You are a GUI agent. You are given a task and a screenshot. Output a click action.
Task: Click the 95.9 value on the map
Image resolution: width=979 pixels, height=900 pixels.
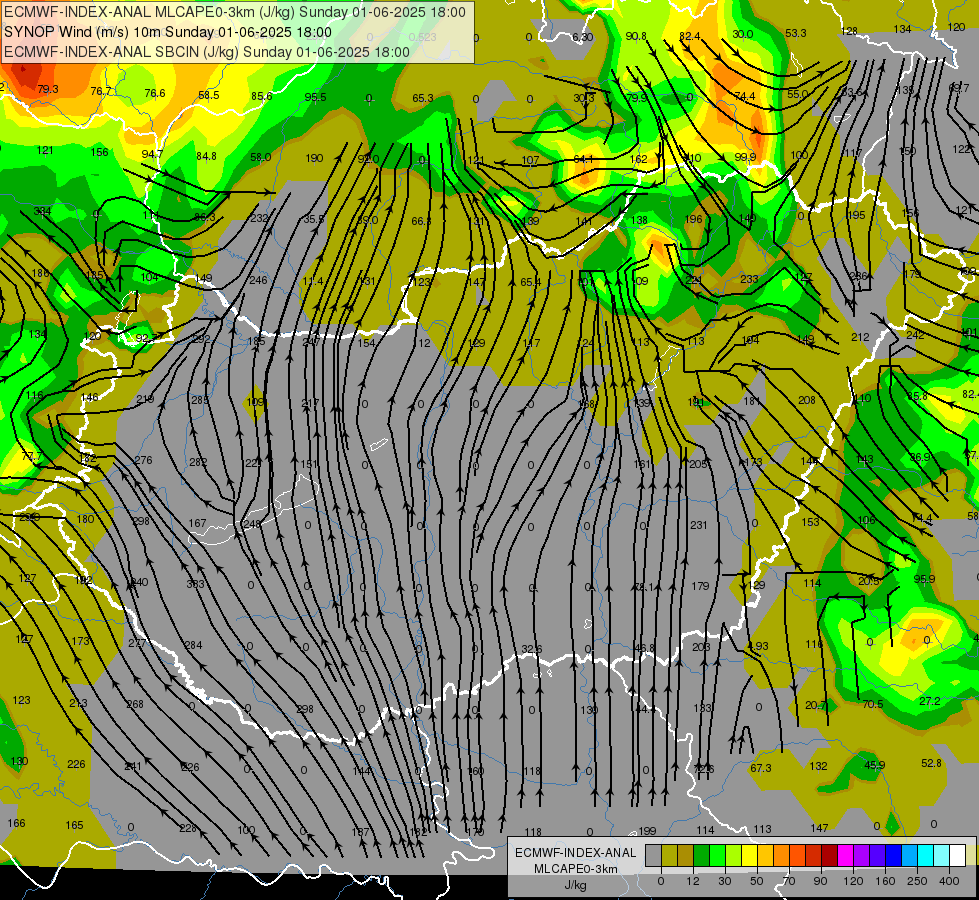tap(924, 579)
